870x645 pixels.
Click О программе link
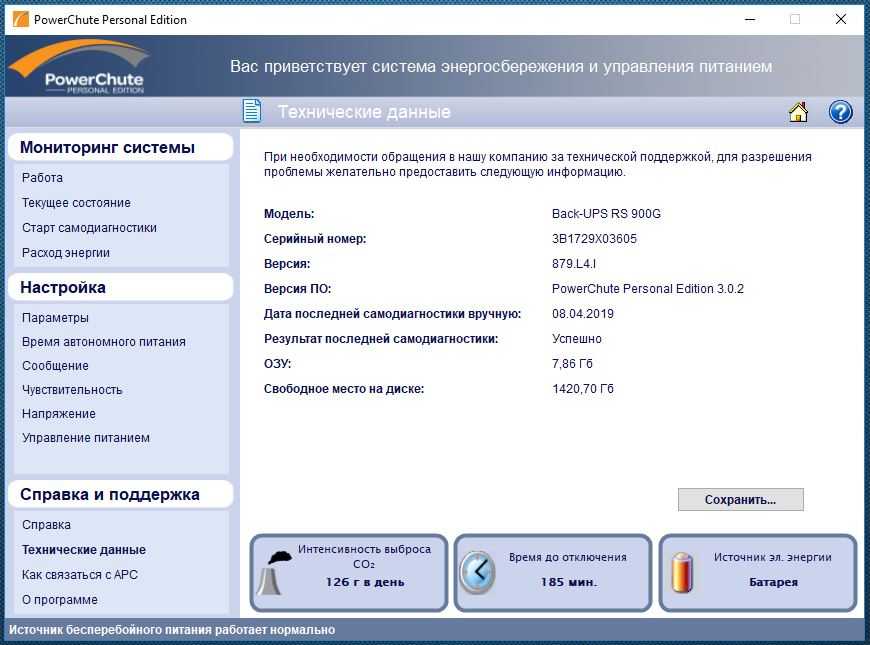[x=60, y=600]
